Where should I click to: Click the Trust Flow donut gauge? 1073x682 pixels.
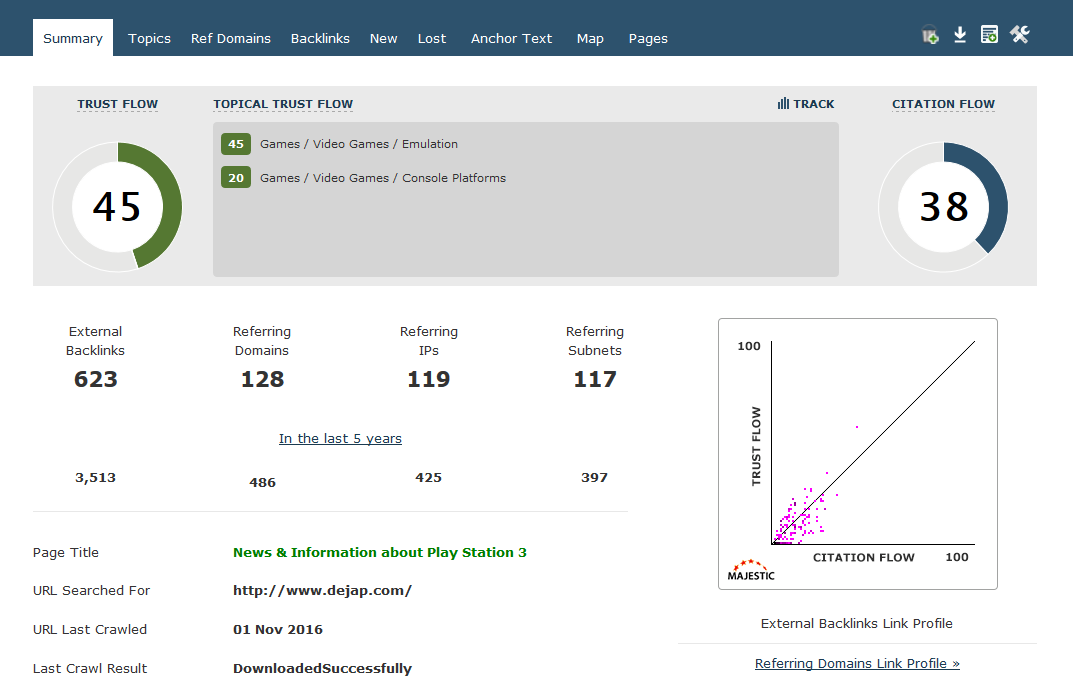pyautogui.click(x=117, y=206)
